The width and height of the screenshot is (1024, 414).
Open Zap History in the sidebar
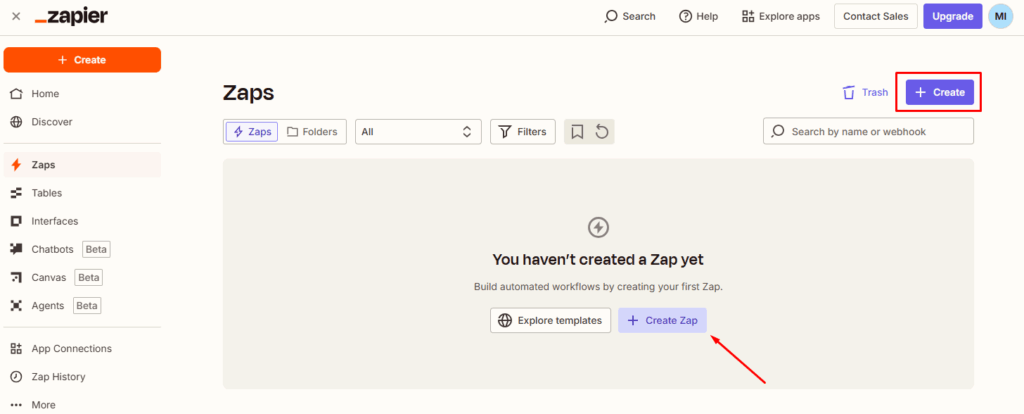[x=58, y=377]
